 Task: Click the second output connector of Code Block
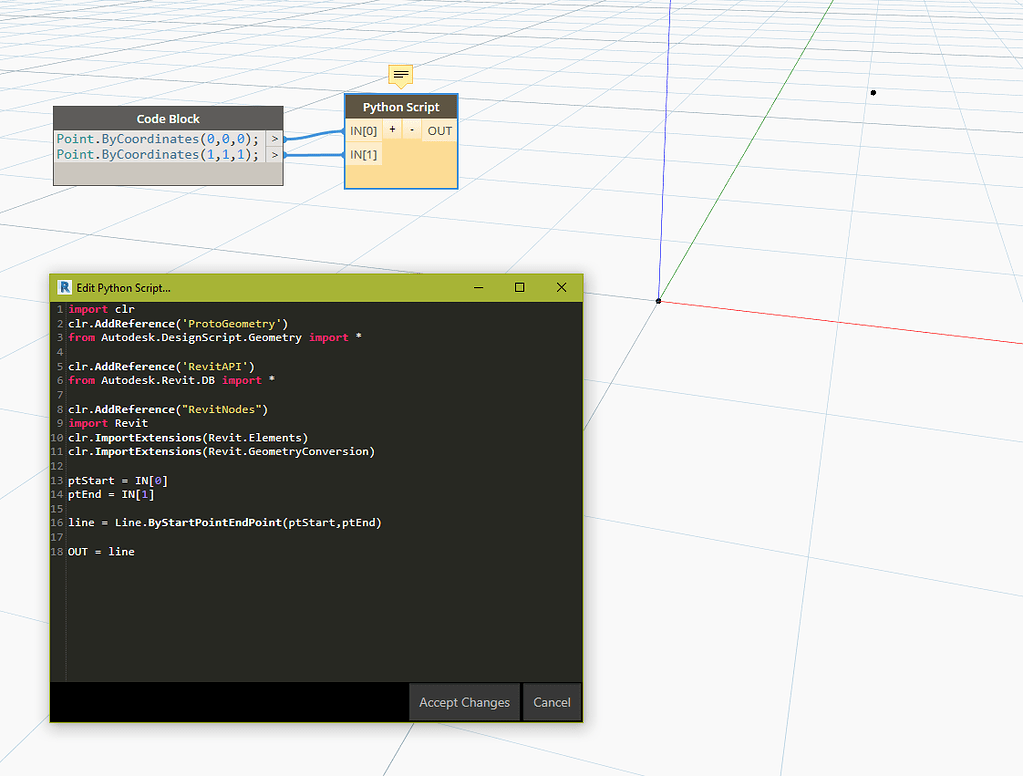274,154
